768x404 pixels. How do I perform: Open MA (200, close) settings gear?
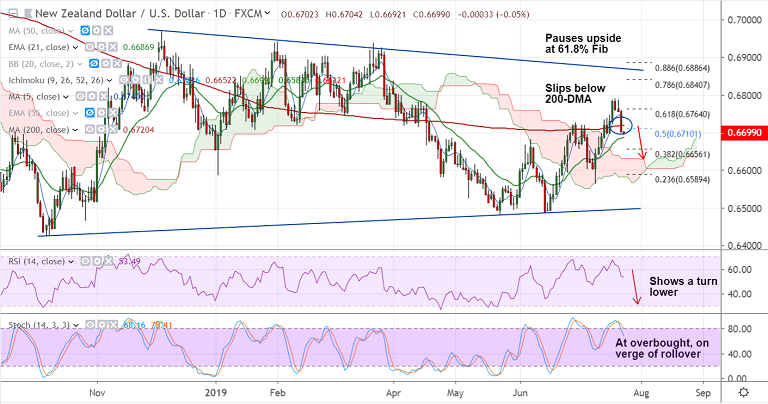(101, 130)
